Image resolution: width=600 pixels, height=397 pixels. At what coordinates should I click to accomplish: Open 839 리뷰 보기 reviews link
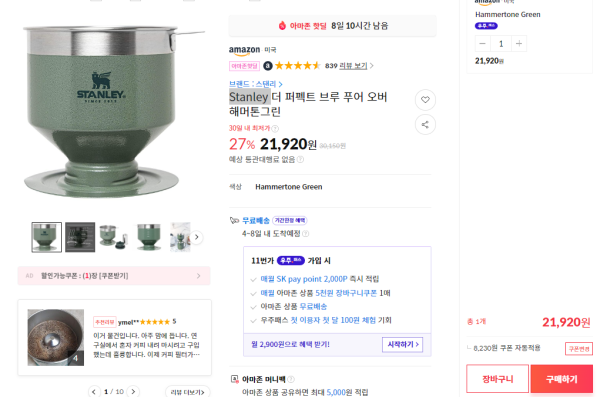tap(349, 66)
